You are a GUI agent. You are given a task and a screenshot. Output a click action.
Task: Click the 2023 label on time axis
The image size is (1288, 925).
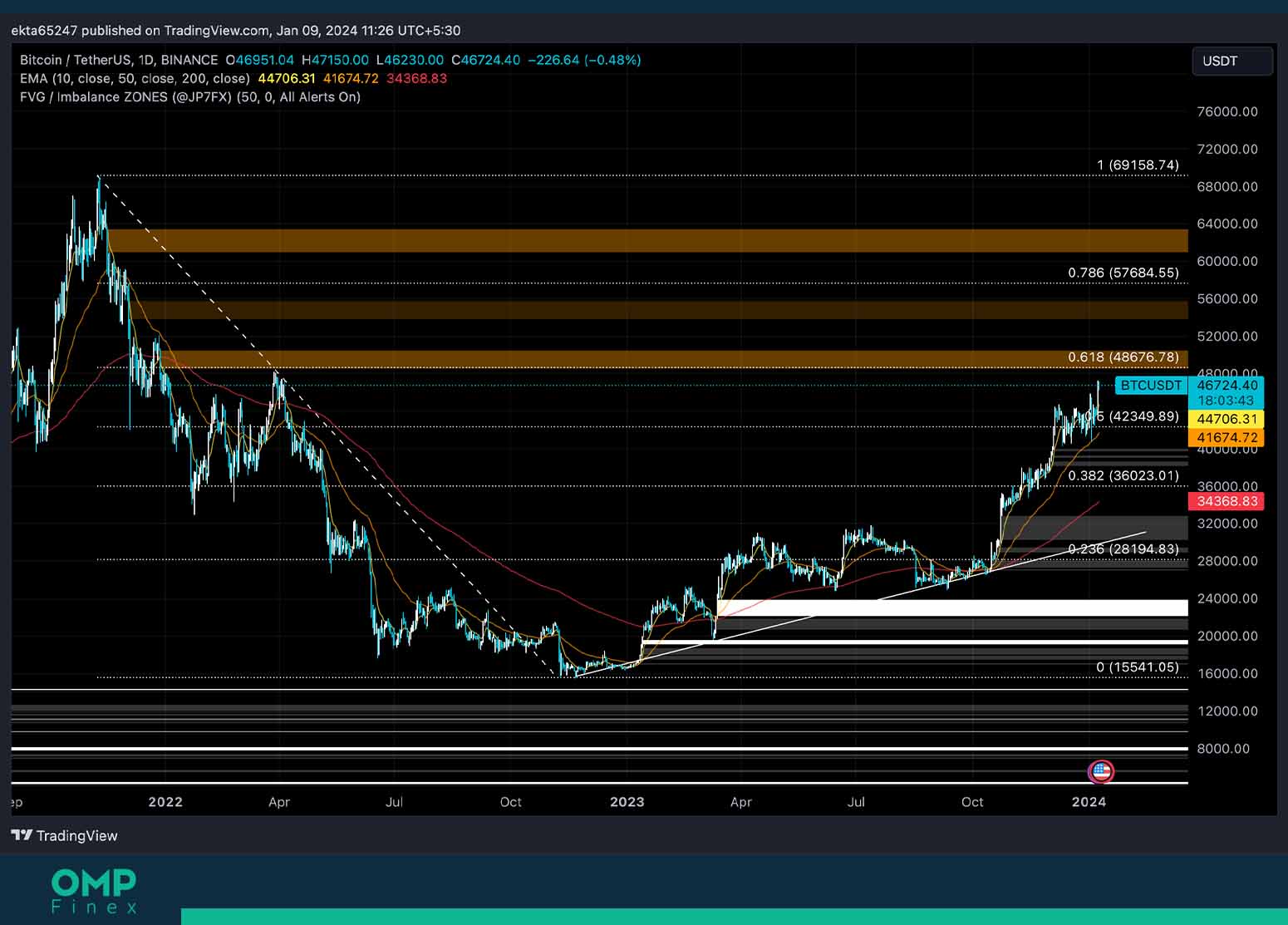[627, 801]
